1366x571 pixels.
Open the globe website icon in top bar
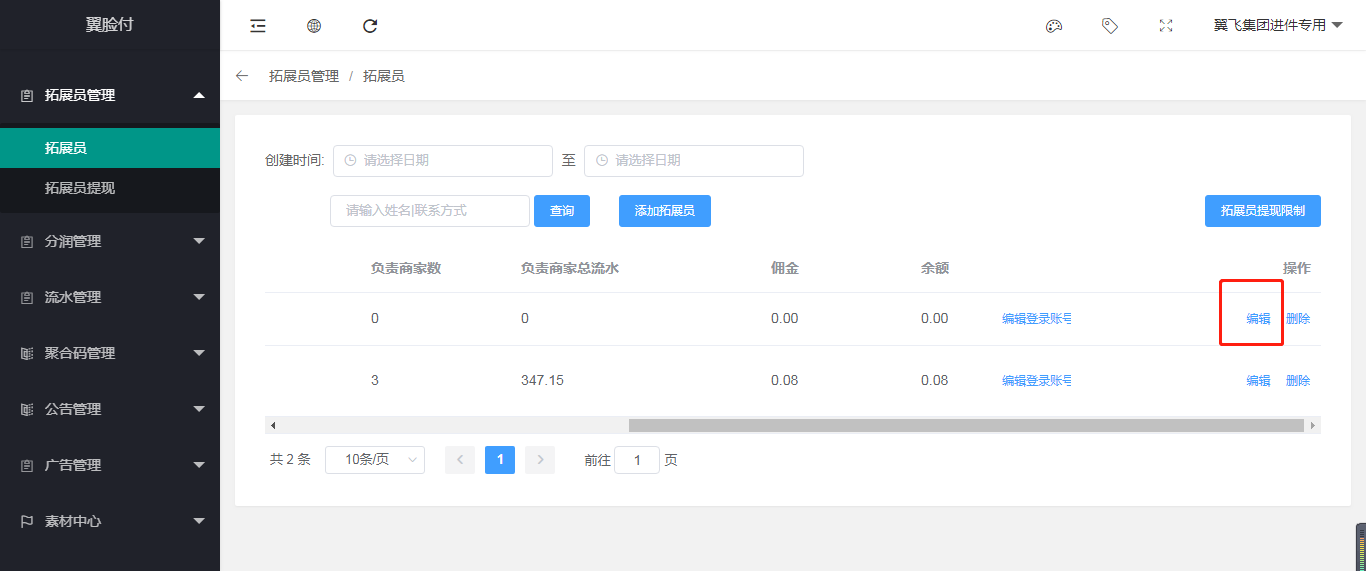(314, 26)
